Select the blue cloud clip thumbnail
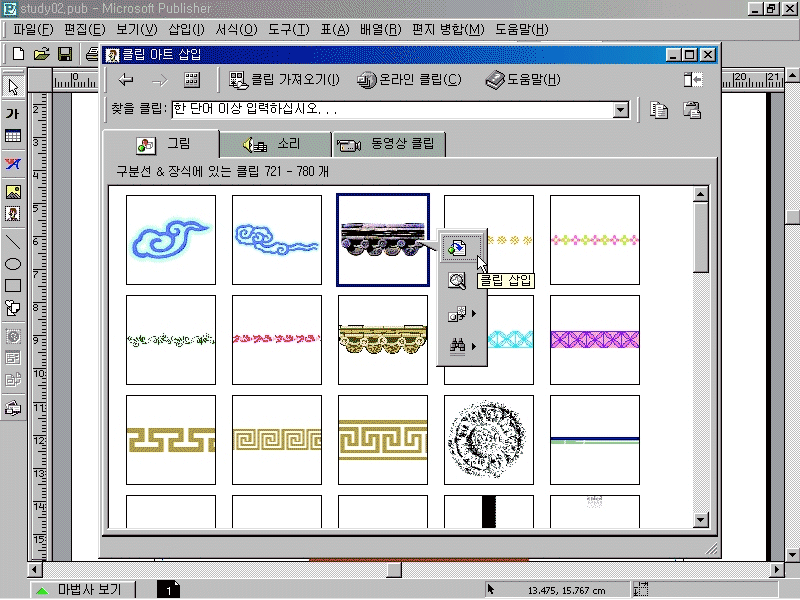The width and height of the screenshot is (800, 600). click(171, 240)
